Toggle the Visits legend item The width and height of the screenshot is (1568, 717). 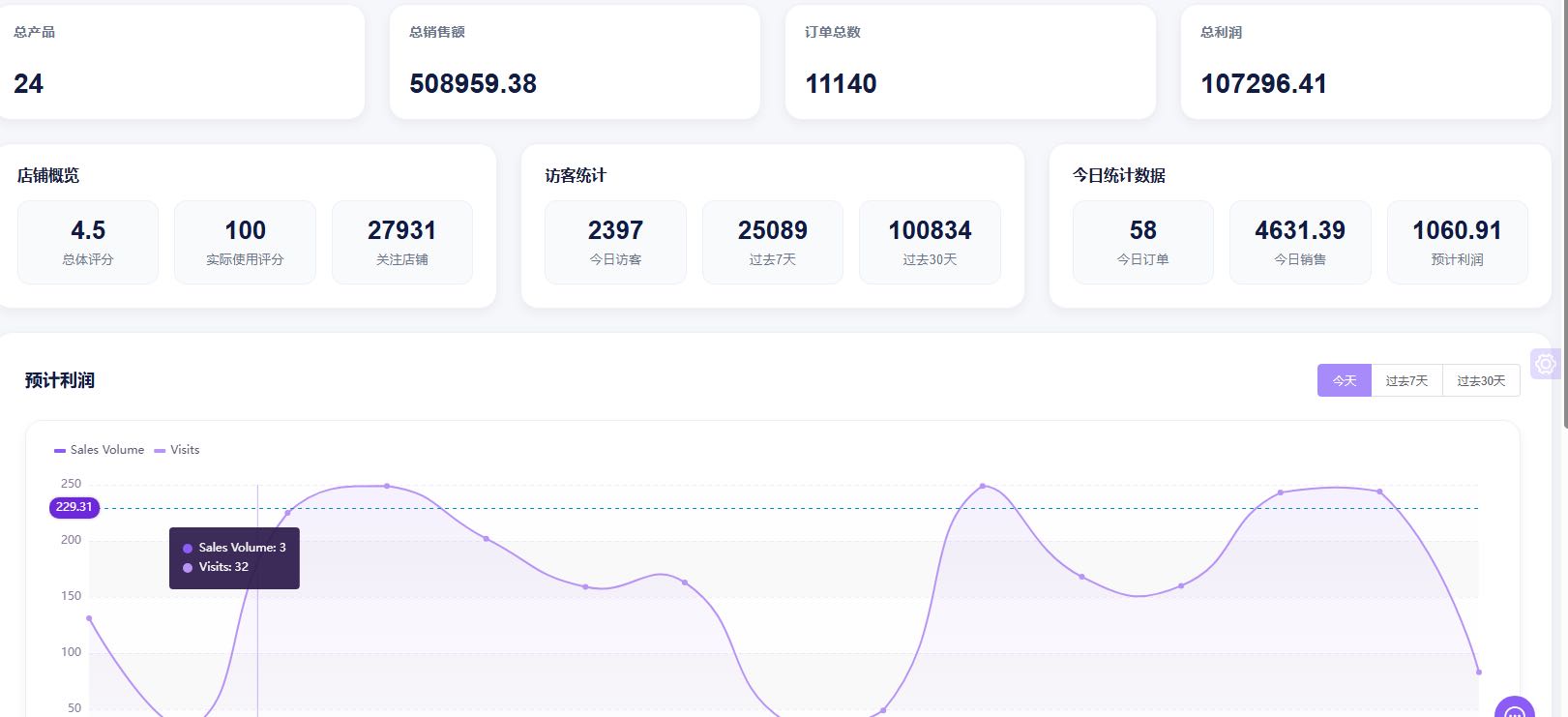pos(177,450)
